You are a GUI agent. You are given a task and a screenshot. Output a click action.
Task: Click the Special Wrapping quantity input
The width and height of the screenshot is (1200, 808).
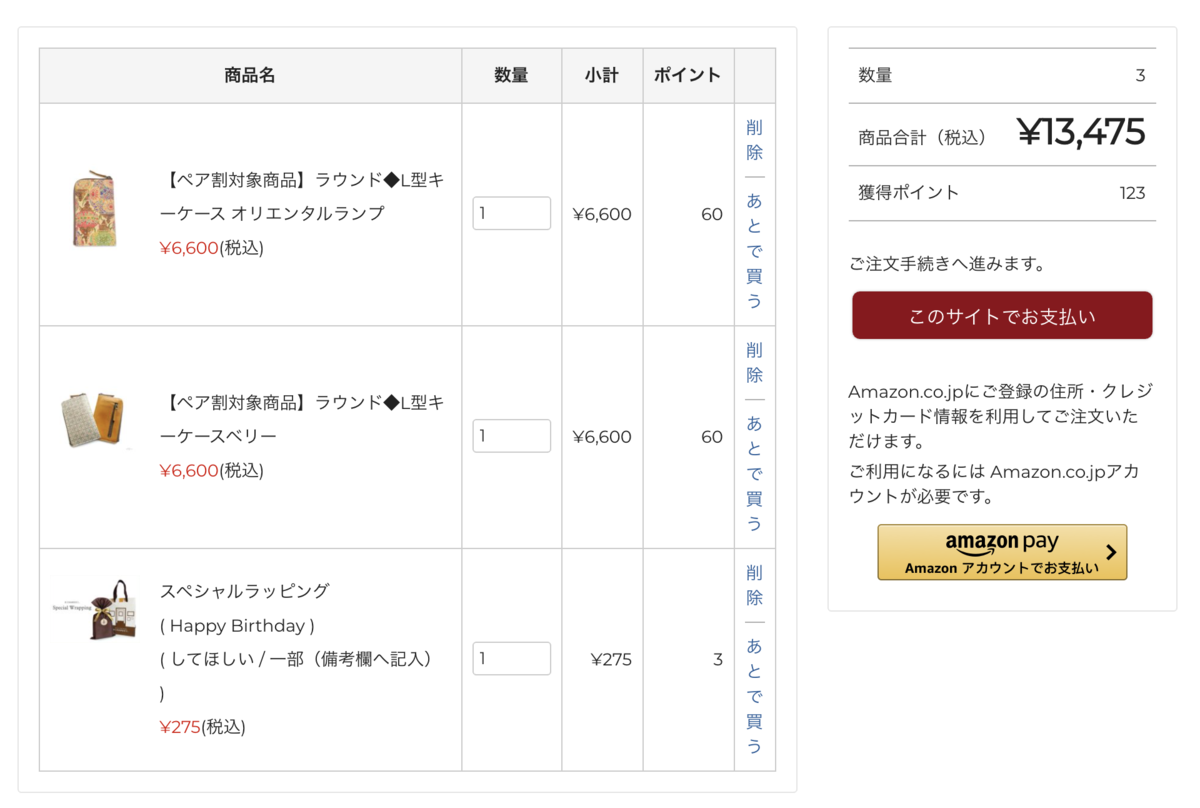tap(511, 658)
